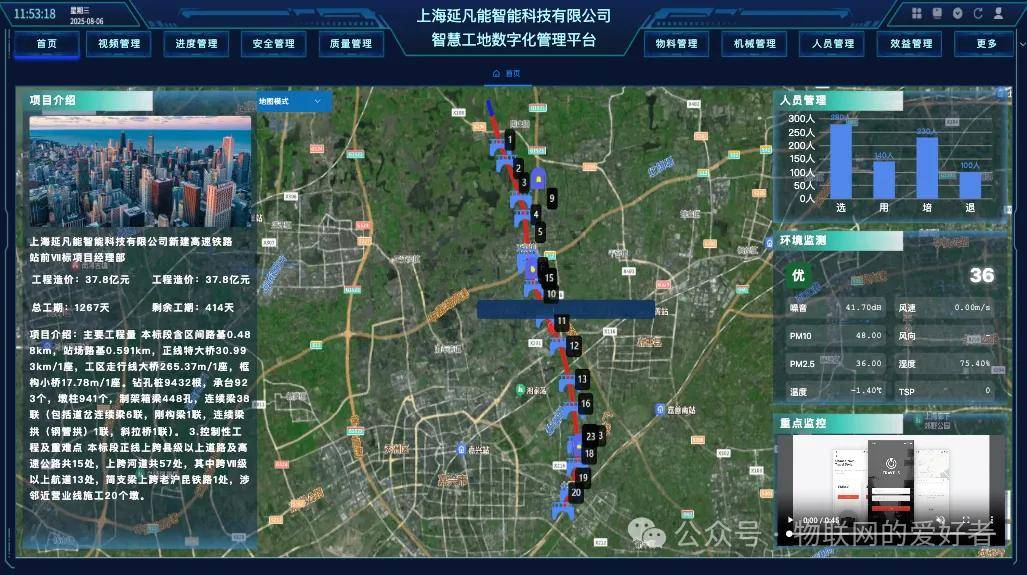This screenshot has width=1027, height=575.
Task: Mute the monitoring video volume
Action: pos(941,520)
